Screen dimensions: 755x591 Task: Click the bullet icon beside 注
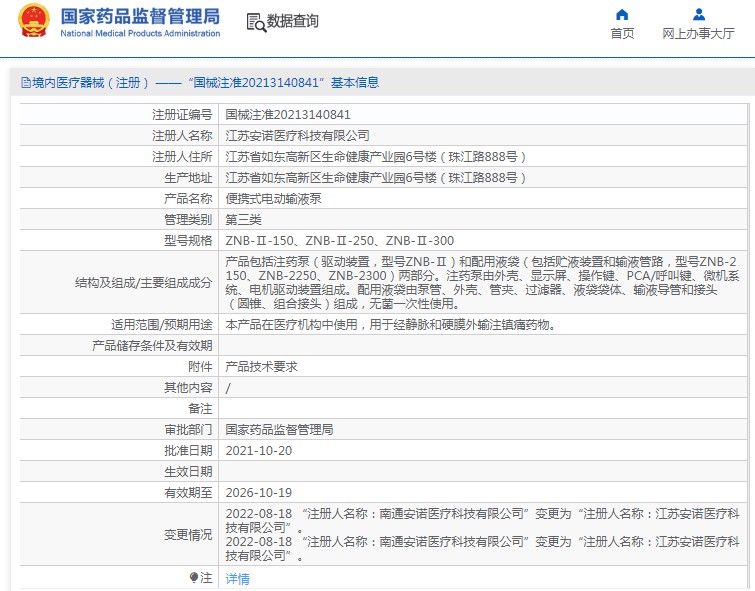point(194,577)
